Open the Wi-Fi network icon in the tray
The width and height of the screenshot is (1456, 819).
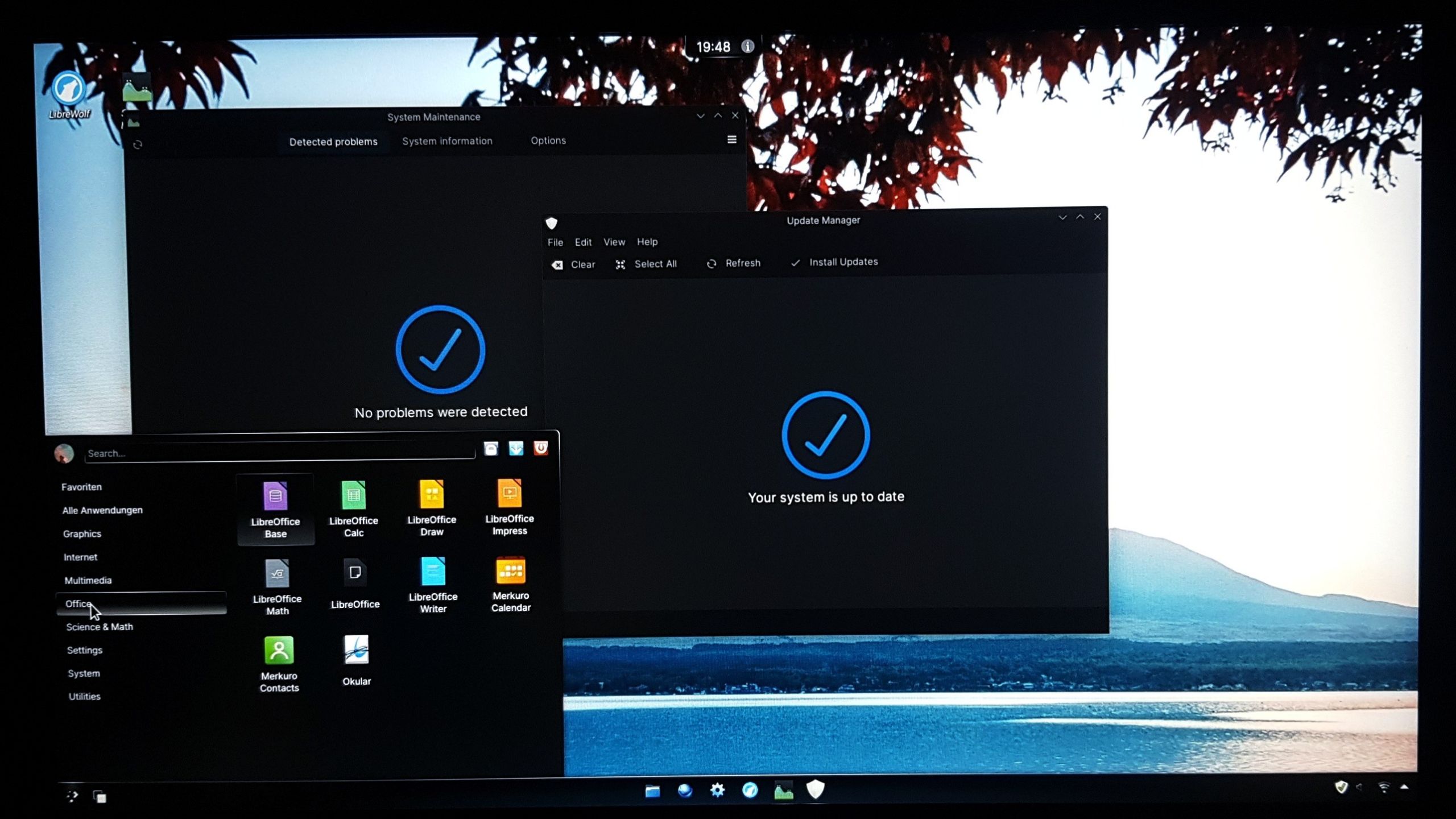coord(1384,787)
